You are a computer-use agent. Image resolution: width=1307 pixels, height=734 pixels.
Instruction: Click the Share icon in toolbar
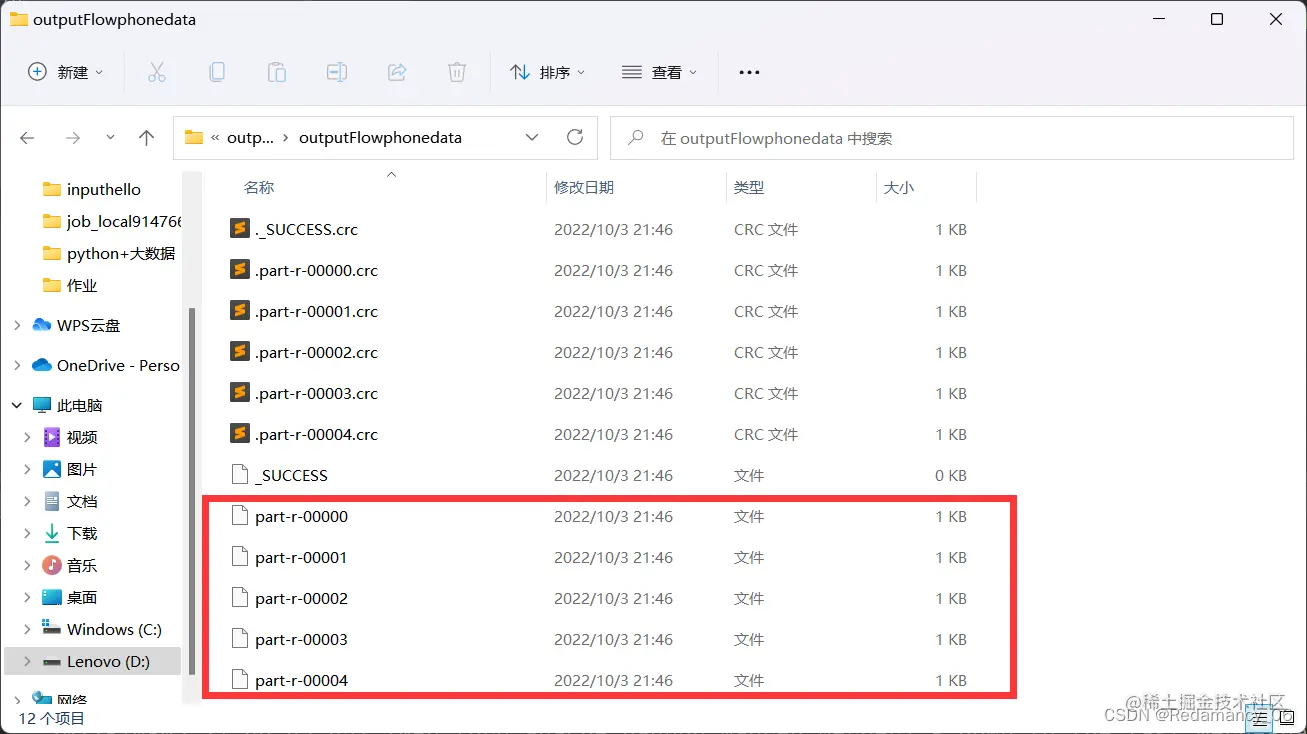(x=397, y=72)
